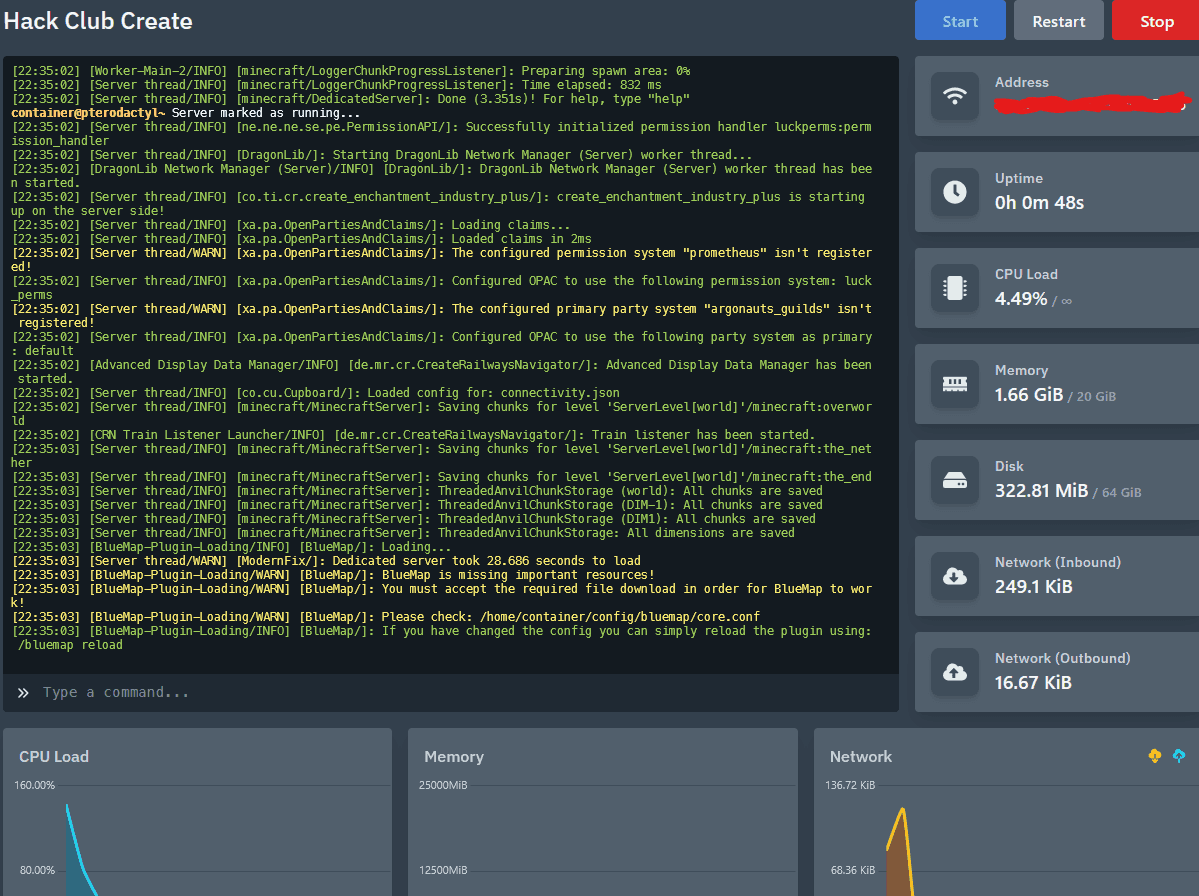
Task: Click the clock icon on Uptime card
Action: pyautogui.click(x=954, y=192)
